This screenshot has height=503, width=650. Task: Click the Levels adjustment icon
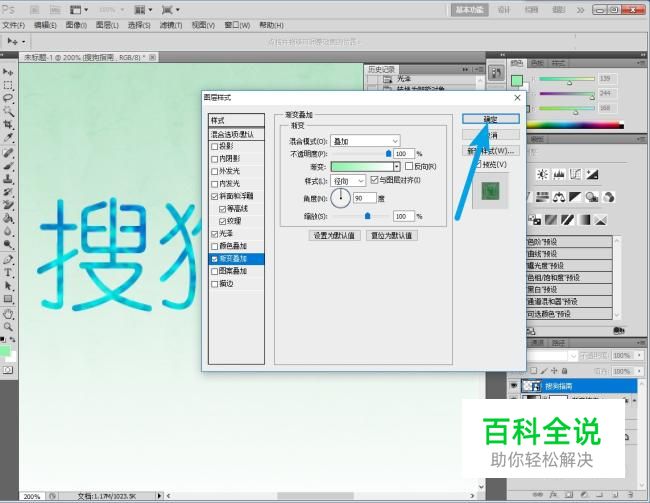559,174
